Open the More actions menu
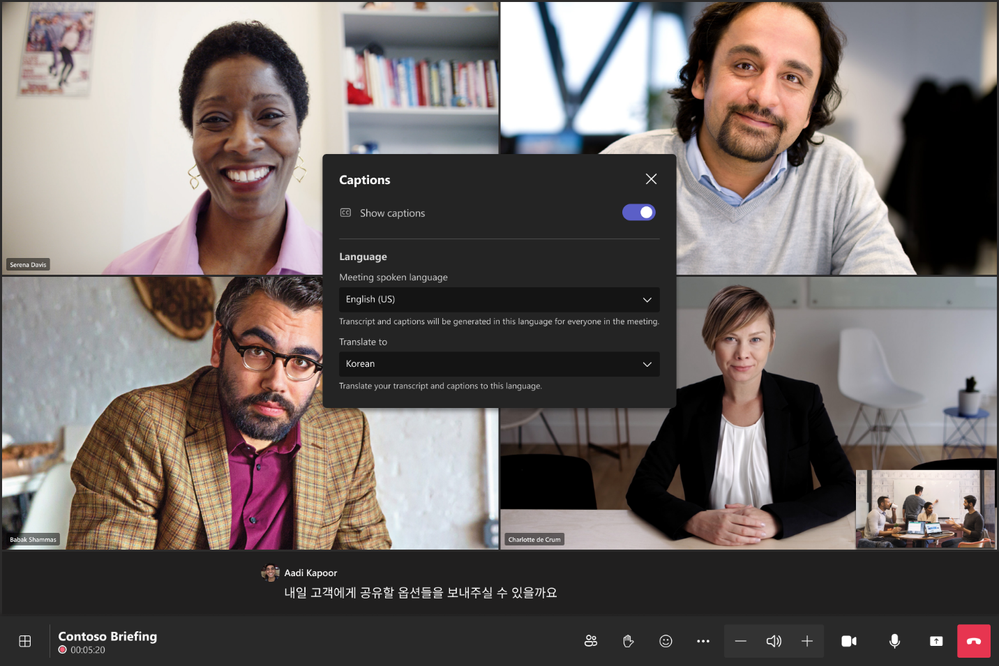Image resolution: width=999 pixels, height=666 pixels. [x=703, y=641]
